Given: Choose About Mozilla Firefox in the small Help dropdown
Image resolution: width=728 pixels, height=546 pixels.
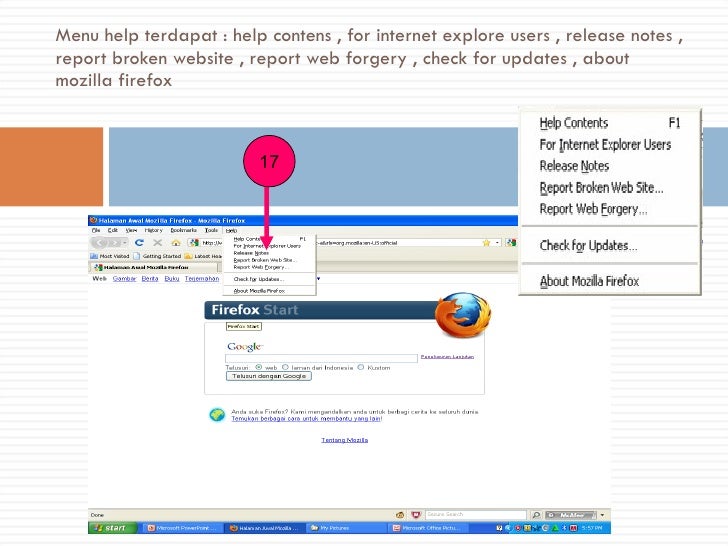Looking at the screenshot, I should pos(259,291).
